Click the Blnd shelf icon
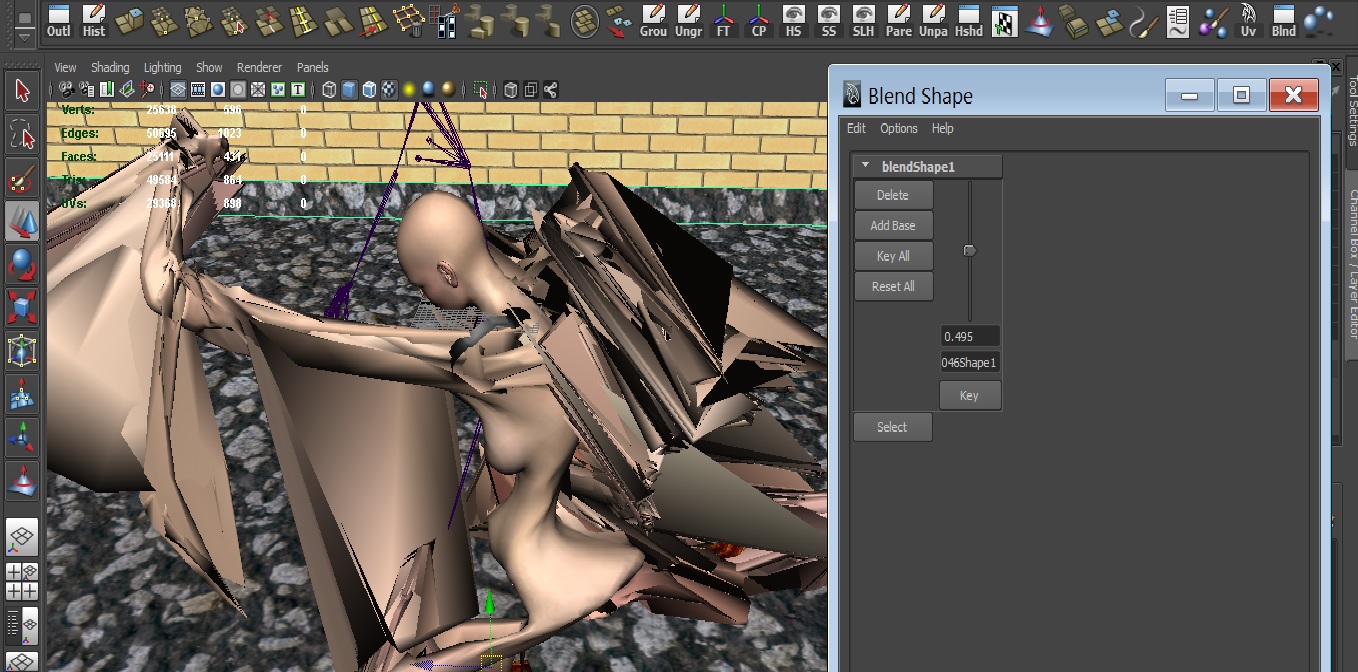The image size is (1358, 672). [x=1283, y=20]
